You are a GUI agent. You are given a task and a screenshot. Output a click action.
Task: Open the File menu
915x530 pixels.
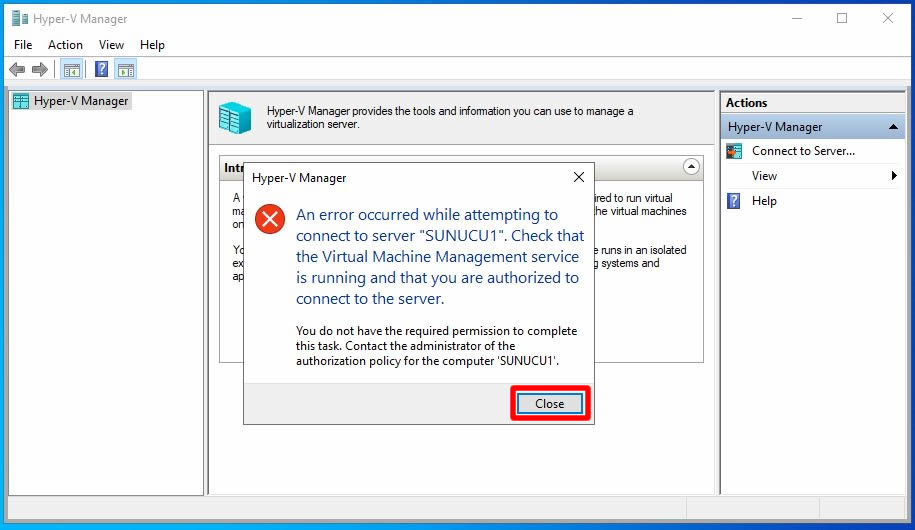tap(23, 45)
